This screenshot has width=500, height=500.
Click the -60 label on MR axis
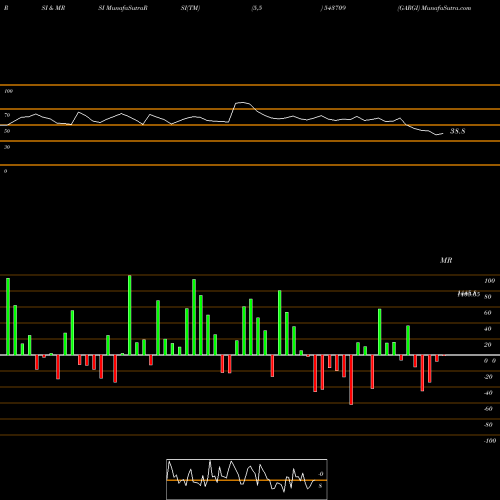pyautogui.click(x=488, y=409)
